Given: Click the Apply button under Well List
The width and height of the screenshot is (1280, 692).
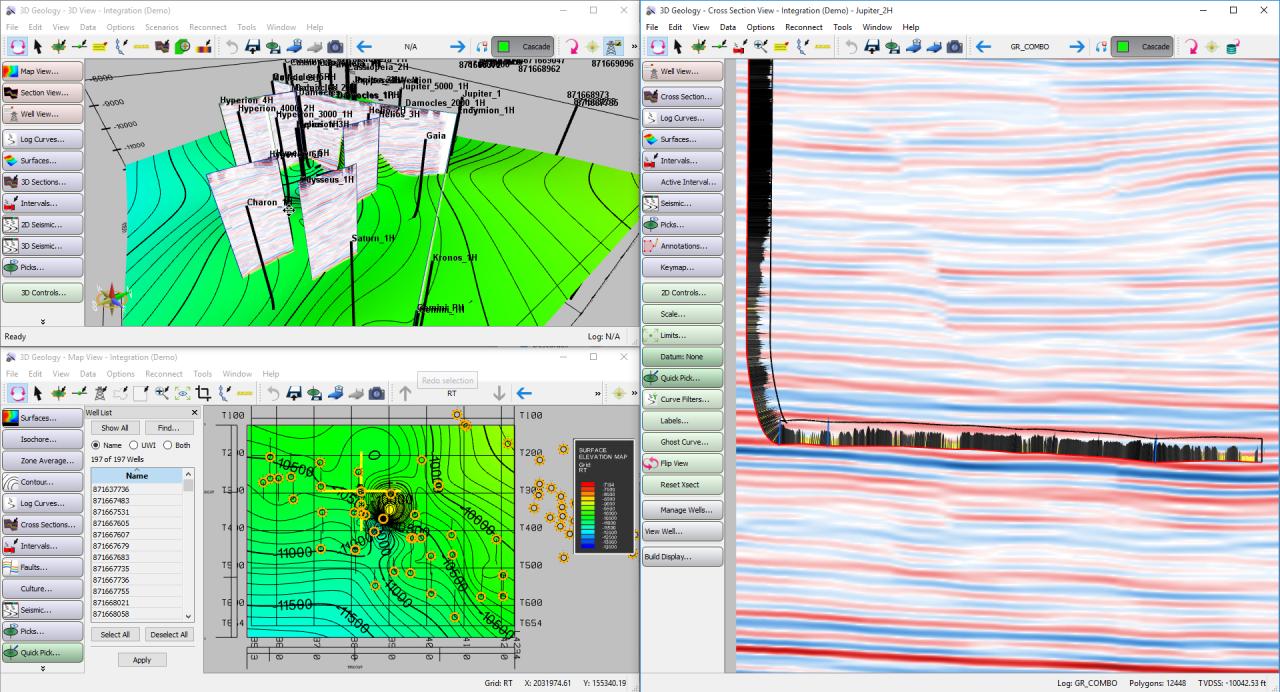Looking at the screenshot, I should pos(142,660).
